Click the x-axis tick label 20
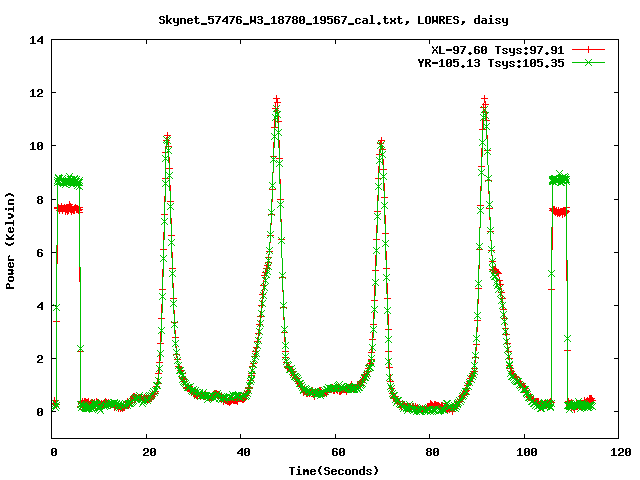Viewport: 640px width, 480px height. 147,451
